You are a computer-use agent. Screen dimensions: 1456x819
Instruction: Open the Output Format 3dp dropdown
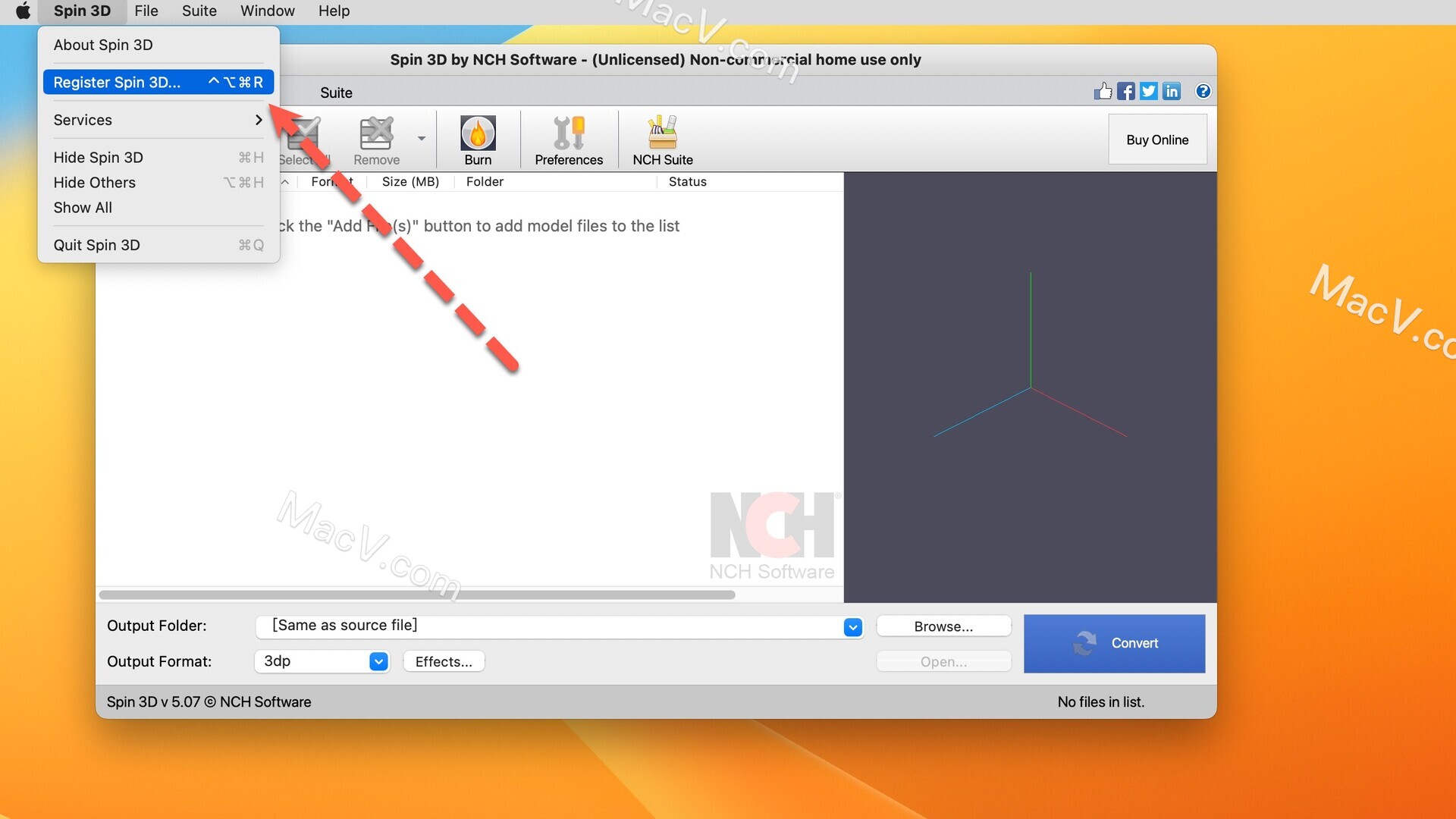(378, 661)
